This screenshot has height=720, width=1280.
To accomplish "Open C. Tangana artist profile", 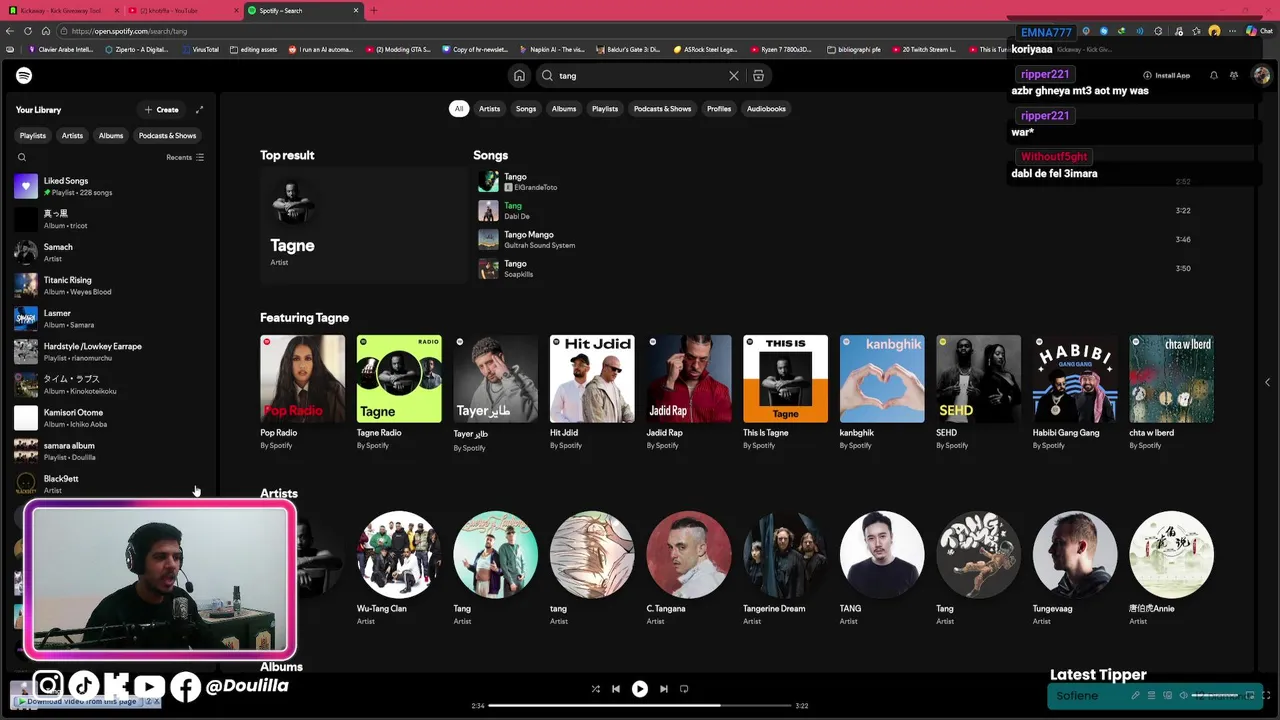I will (x=688, y=568).
